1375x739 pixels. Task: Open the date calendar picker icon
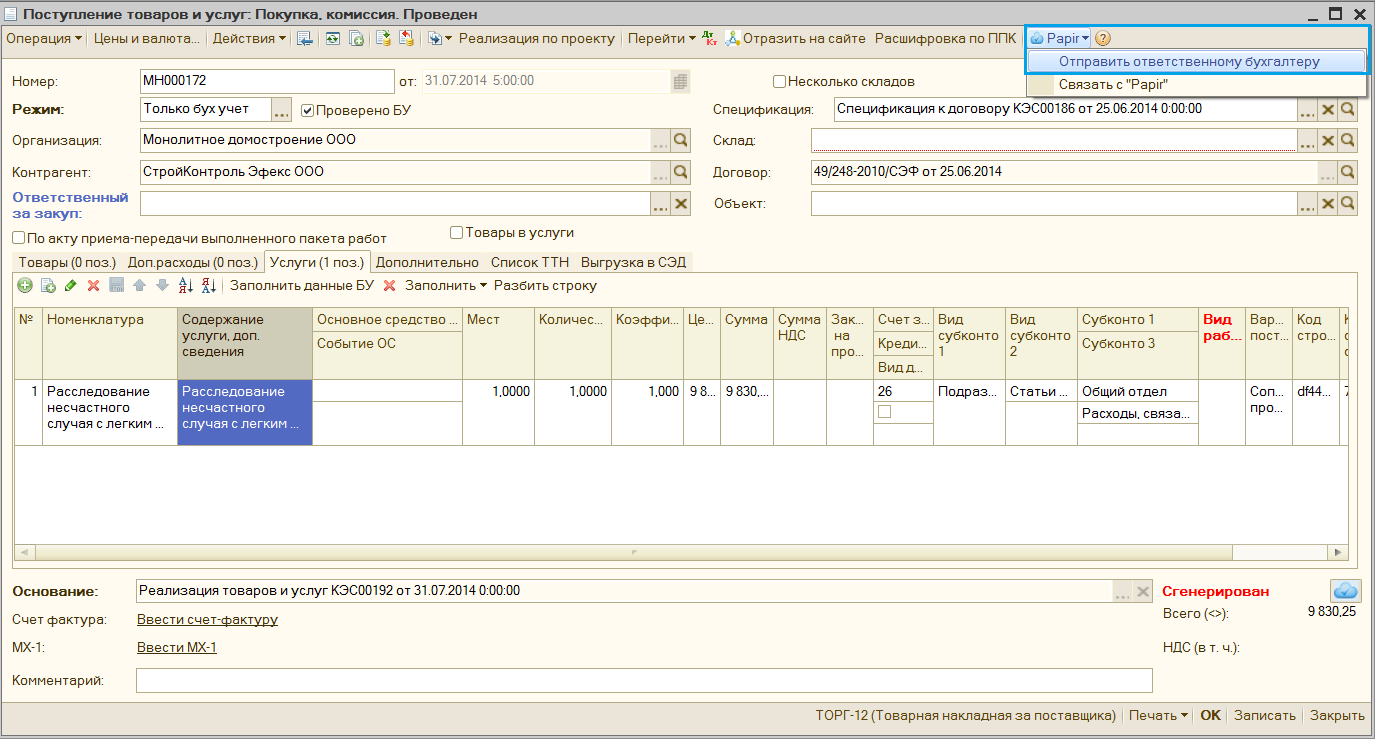click(x=680, y=81)
